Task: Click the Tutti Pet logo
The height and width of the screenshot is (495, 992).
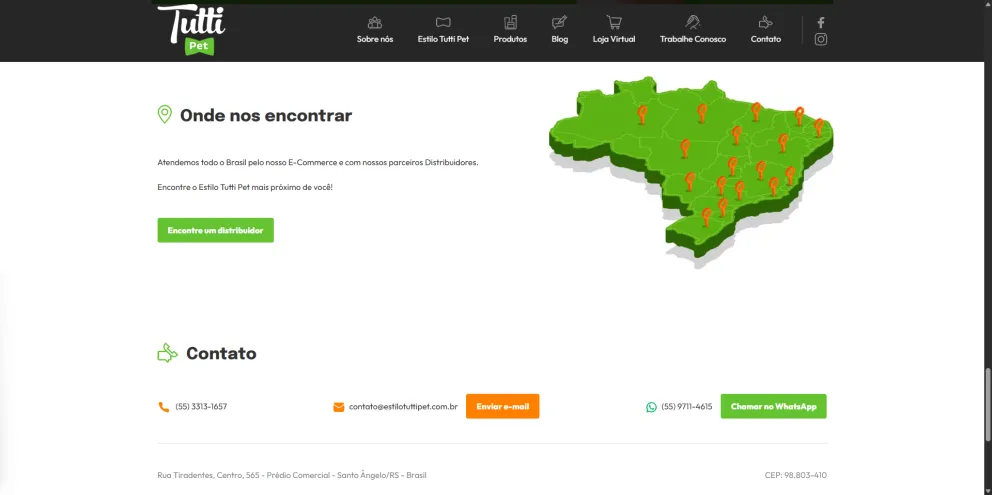Action: click(x=191, y=30)
